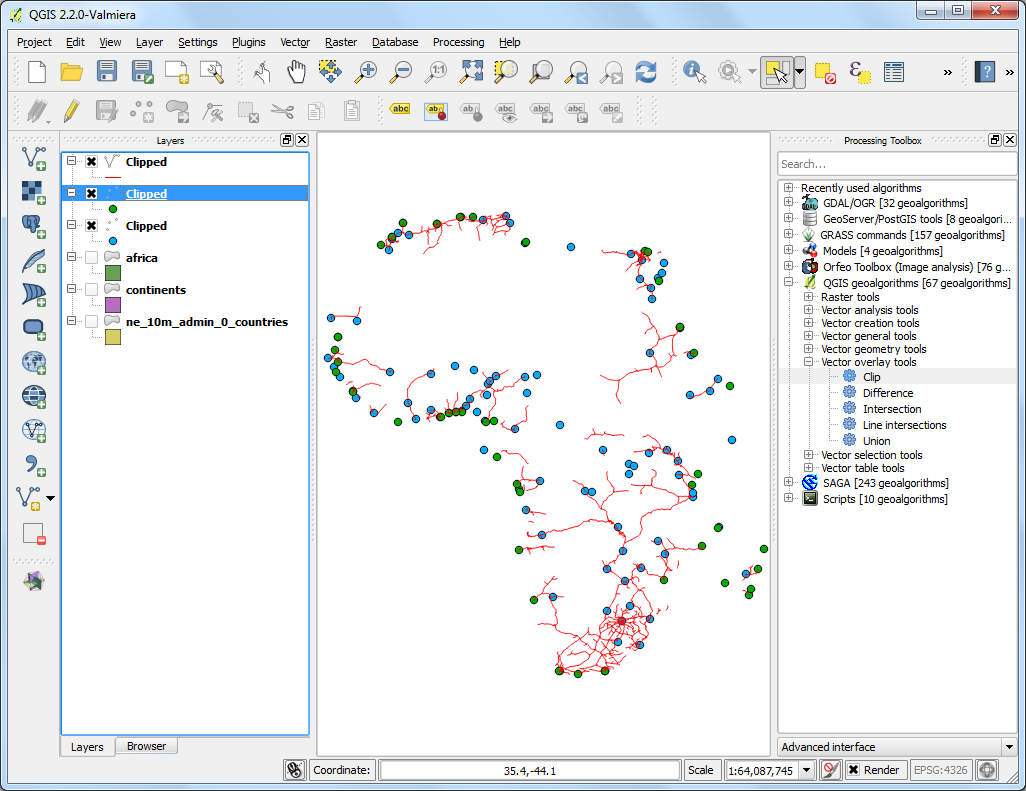Select the Clip algorithm
1026x791 pixels.
[871, 377]
